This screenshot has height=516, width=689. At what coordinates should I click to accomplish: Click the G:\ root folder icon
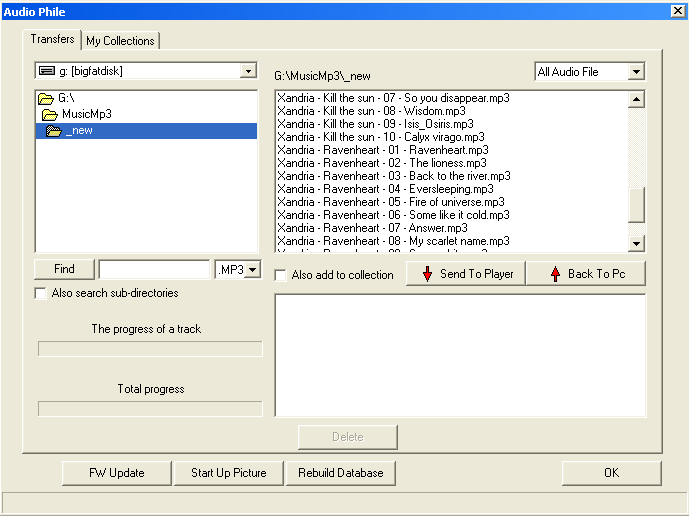point(46,98)
